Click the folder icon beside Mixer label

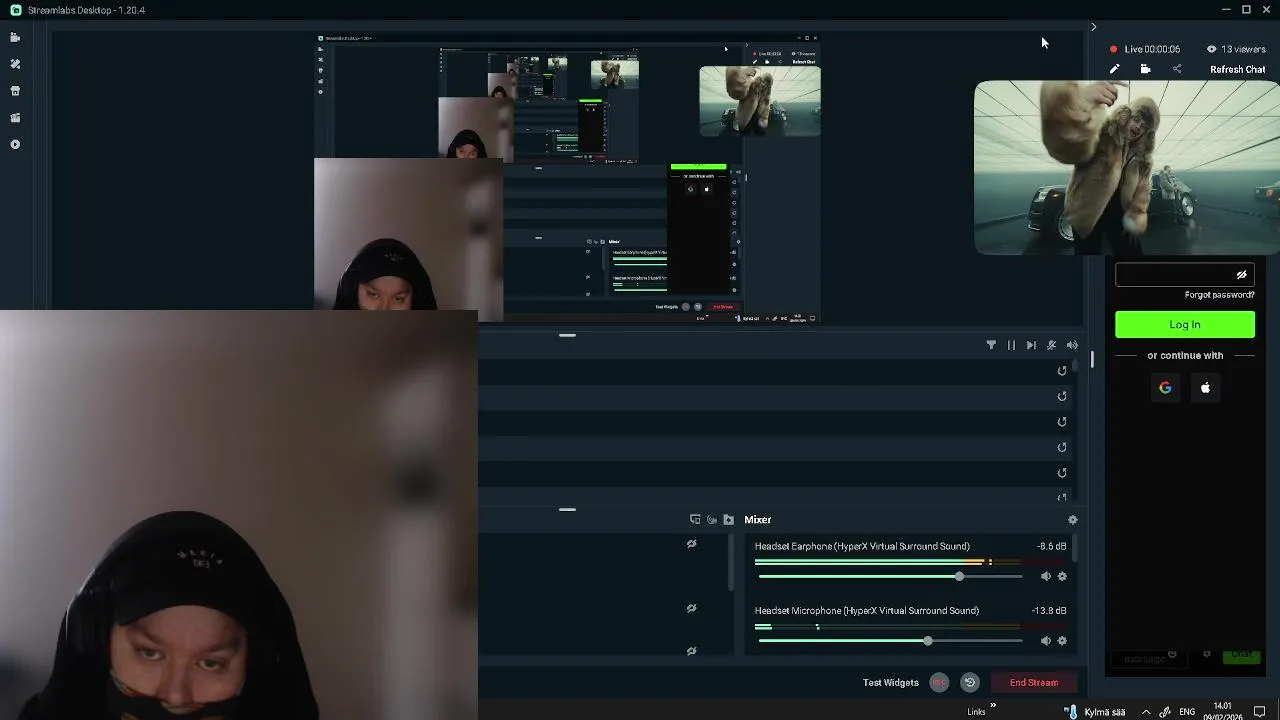[728, 520]
